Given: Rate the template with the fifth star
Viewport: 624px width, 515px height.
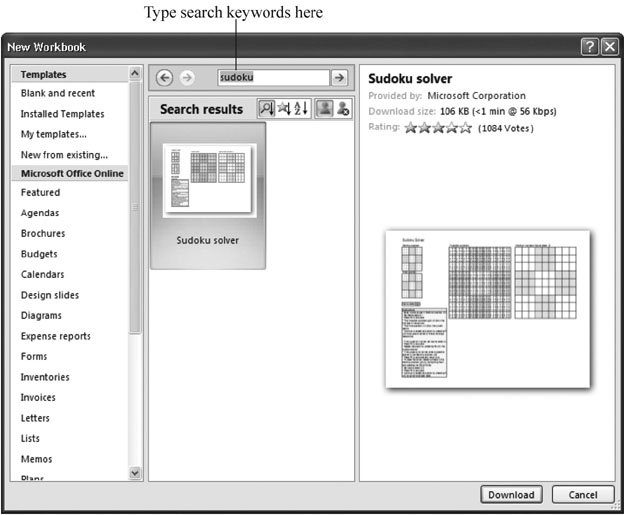Looking at the screenshot, I should coord(466,128).
